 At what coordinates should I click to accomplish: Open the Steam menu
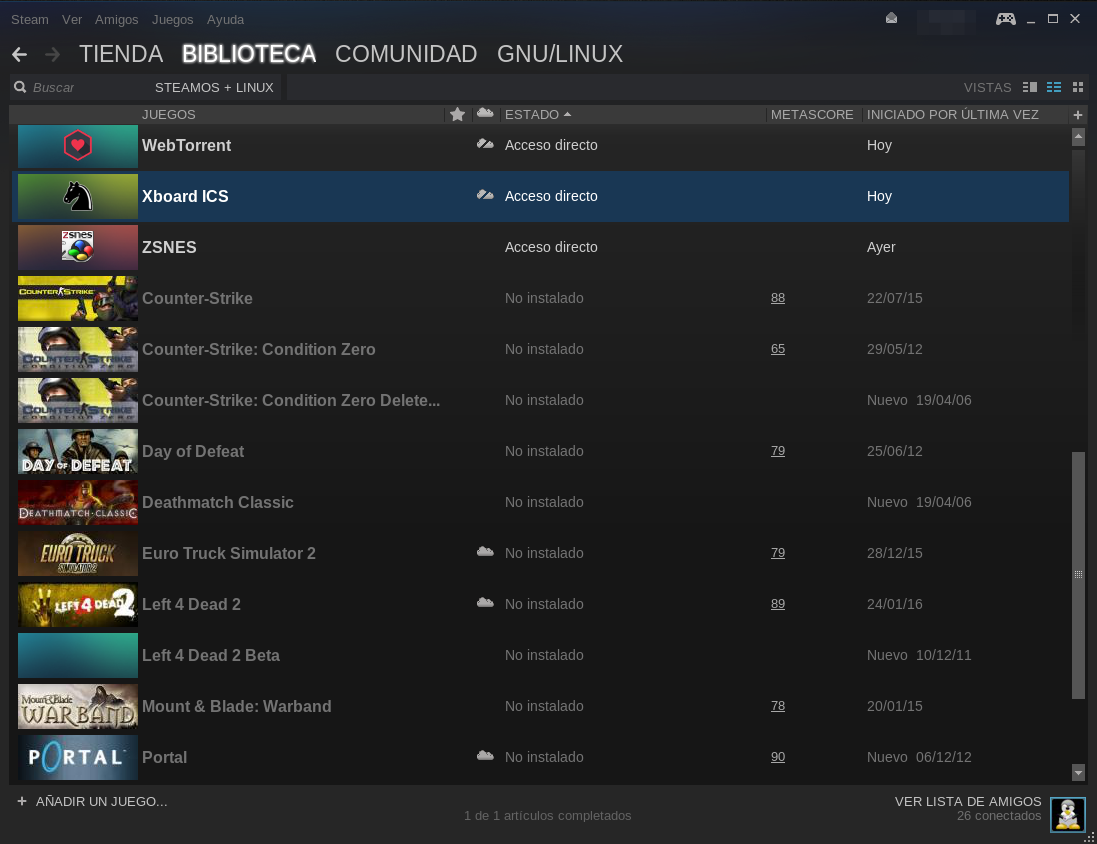(30, 20)
